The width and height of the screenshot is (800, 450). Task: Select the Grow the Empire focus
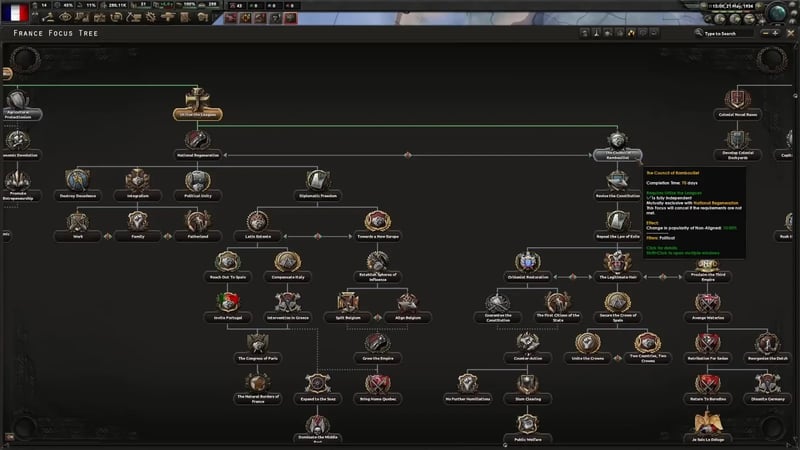[378, 348]
